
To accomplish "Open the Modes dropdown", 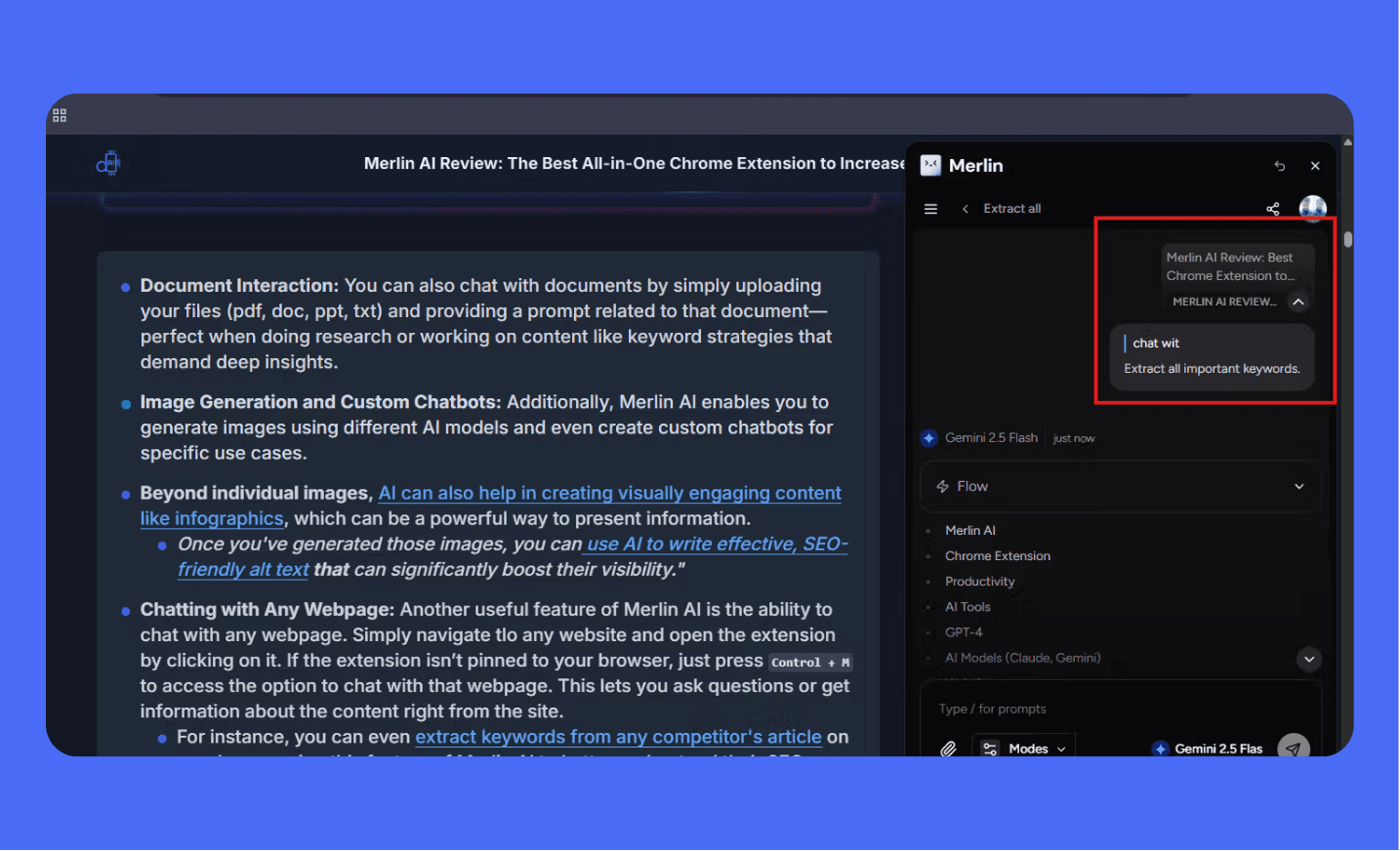I will coord(1024,749).
